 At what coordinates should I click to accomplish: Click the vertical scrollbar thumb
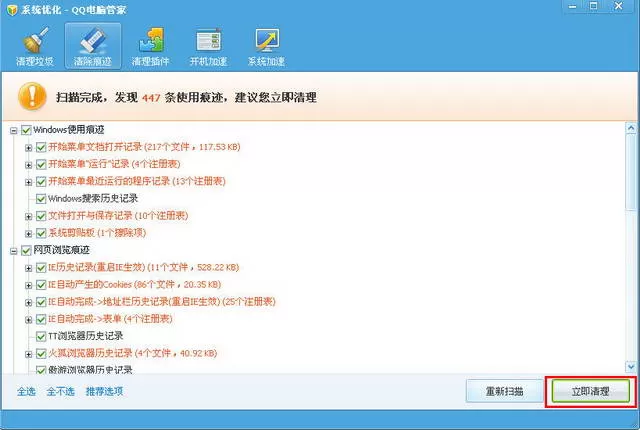(631, 172)
